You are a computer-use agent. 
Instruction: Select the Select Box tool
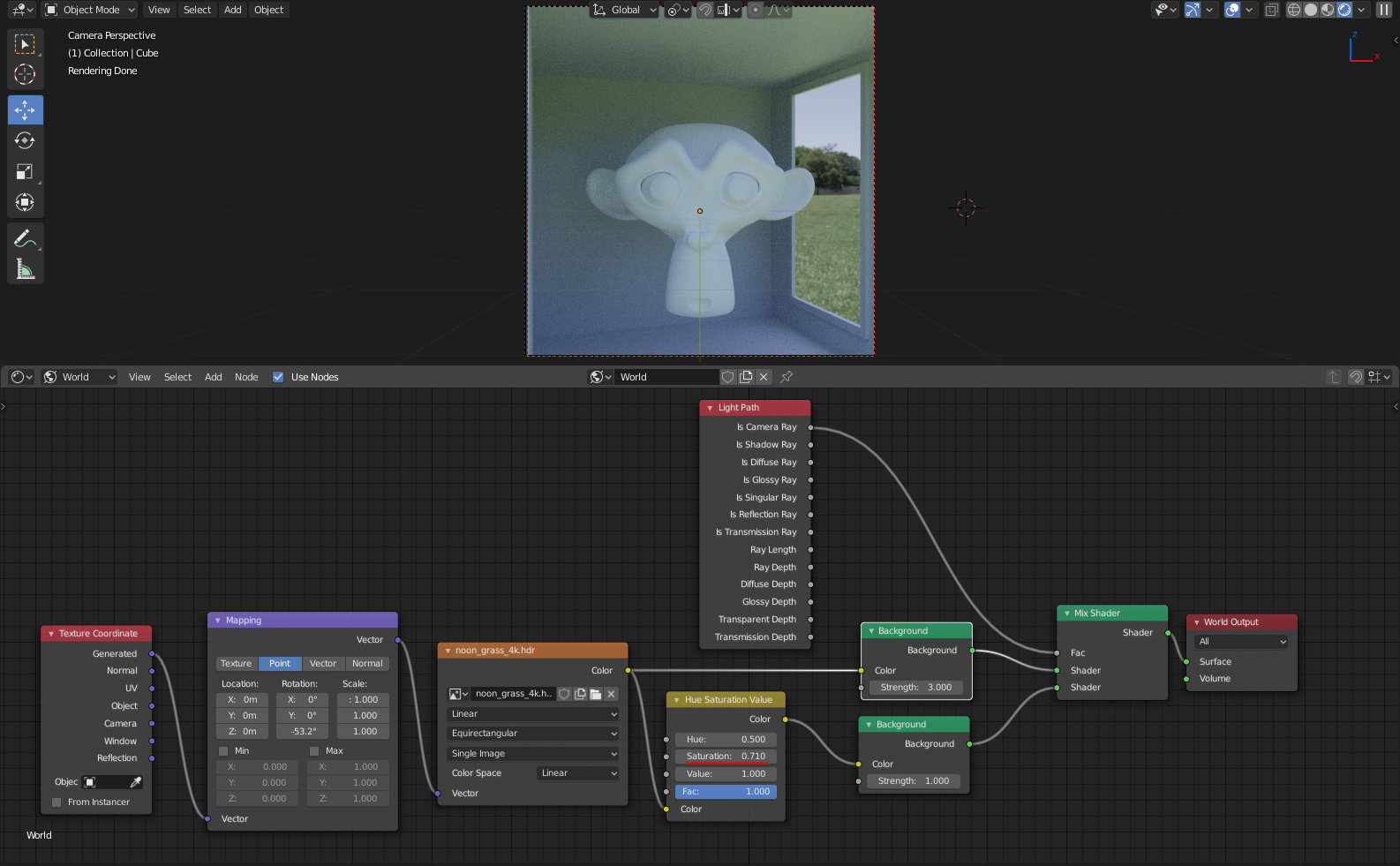[25, 44]
